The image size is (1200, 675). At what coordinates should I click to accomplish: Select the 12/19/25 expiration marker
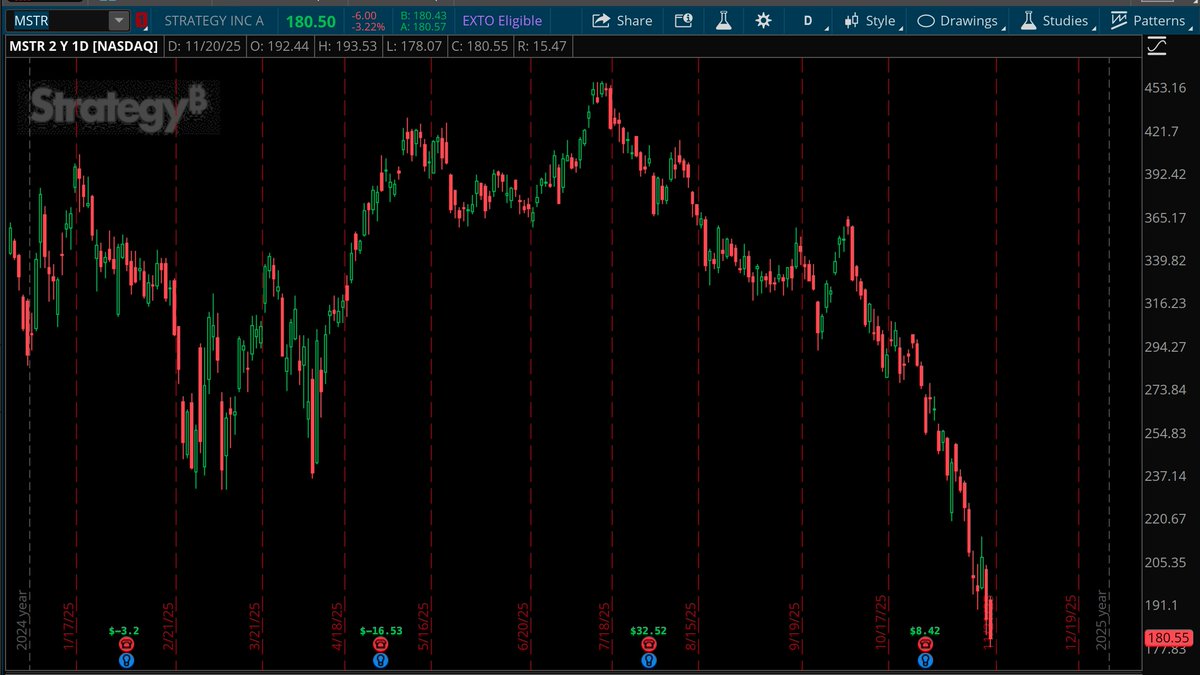coord(1072,624)
